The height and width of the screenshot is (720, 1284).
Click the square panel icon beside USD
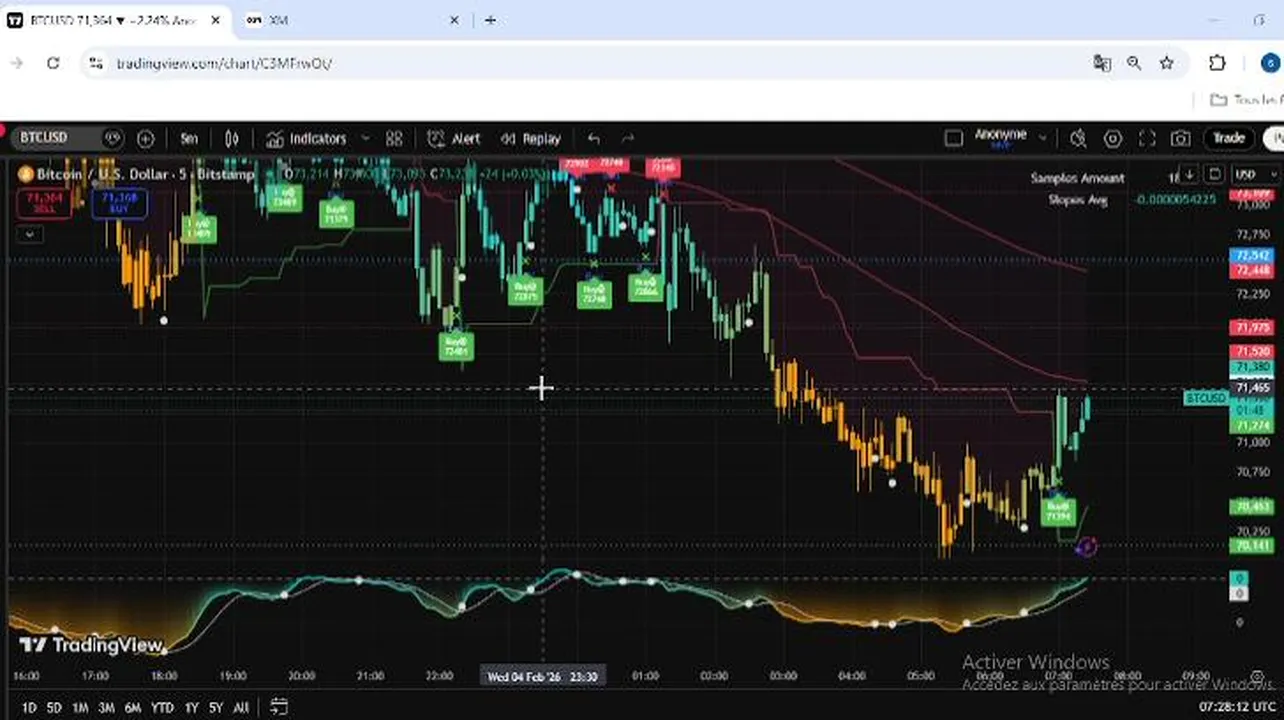point(1214,174)
